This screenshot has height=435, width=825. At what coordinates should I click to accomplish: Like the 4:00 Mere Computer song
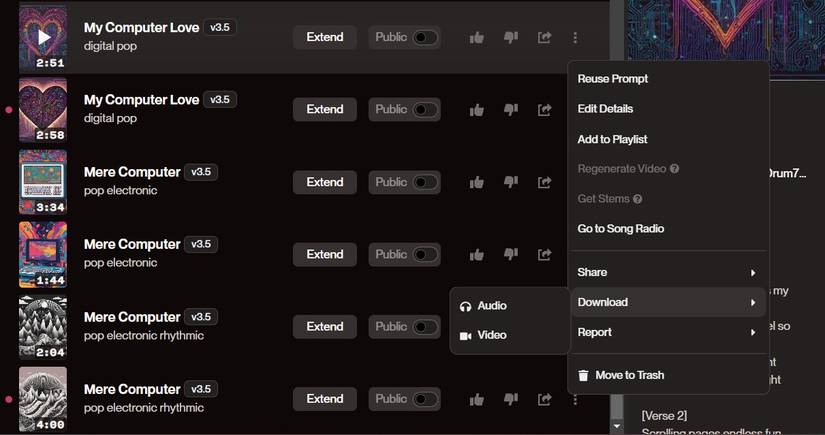pos(477,400)
